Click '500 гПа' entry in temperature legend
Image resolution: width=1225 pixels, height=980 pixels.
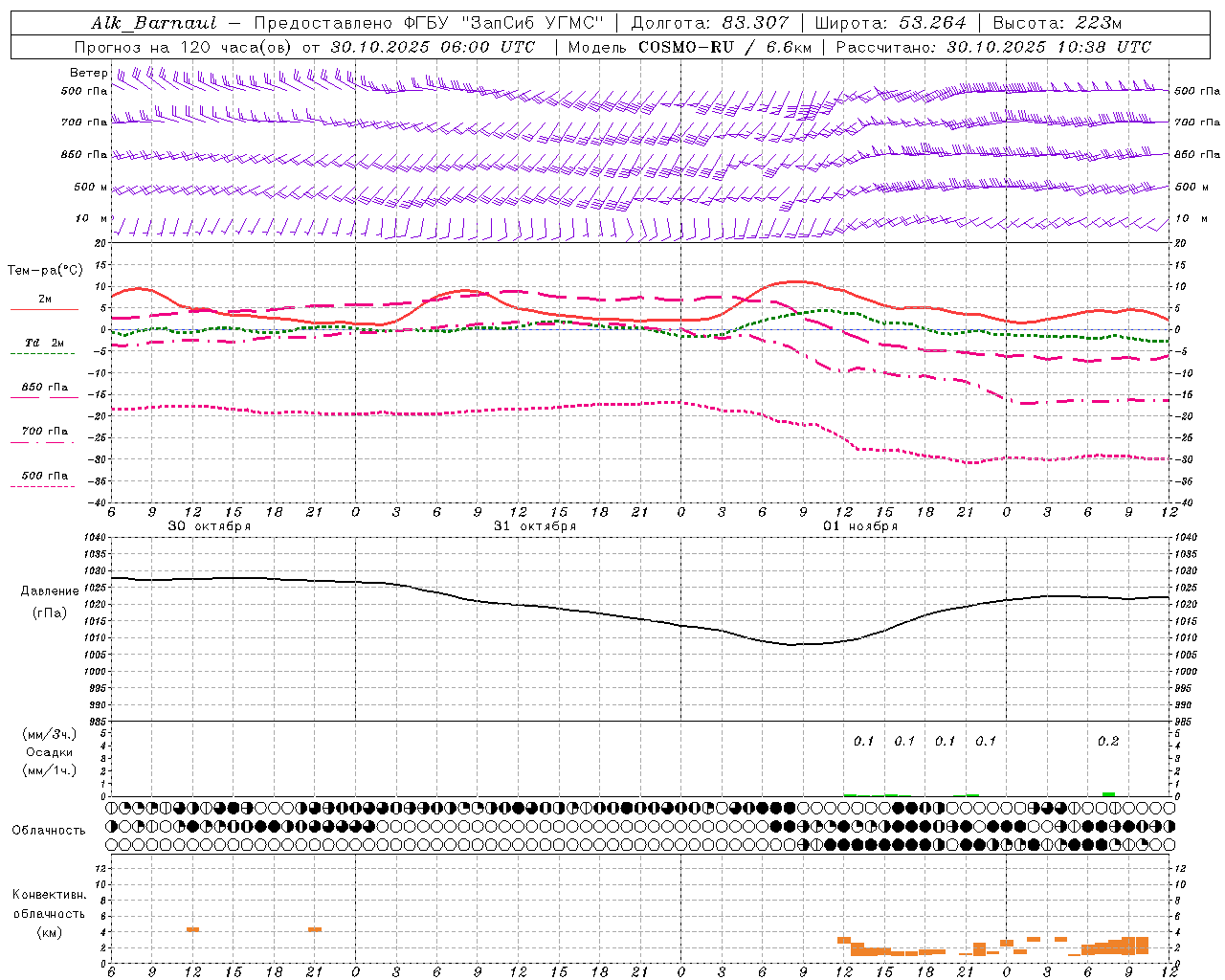click(45, 476)
